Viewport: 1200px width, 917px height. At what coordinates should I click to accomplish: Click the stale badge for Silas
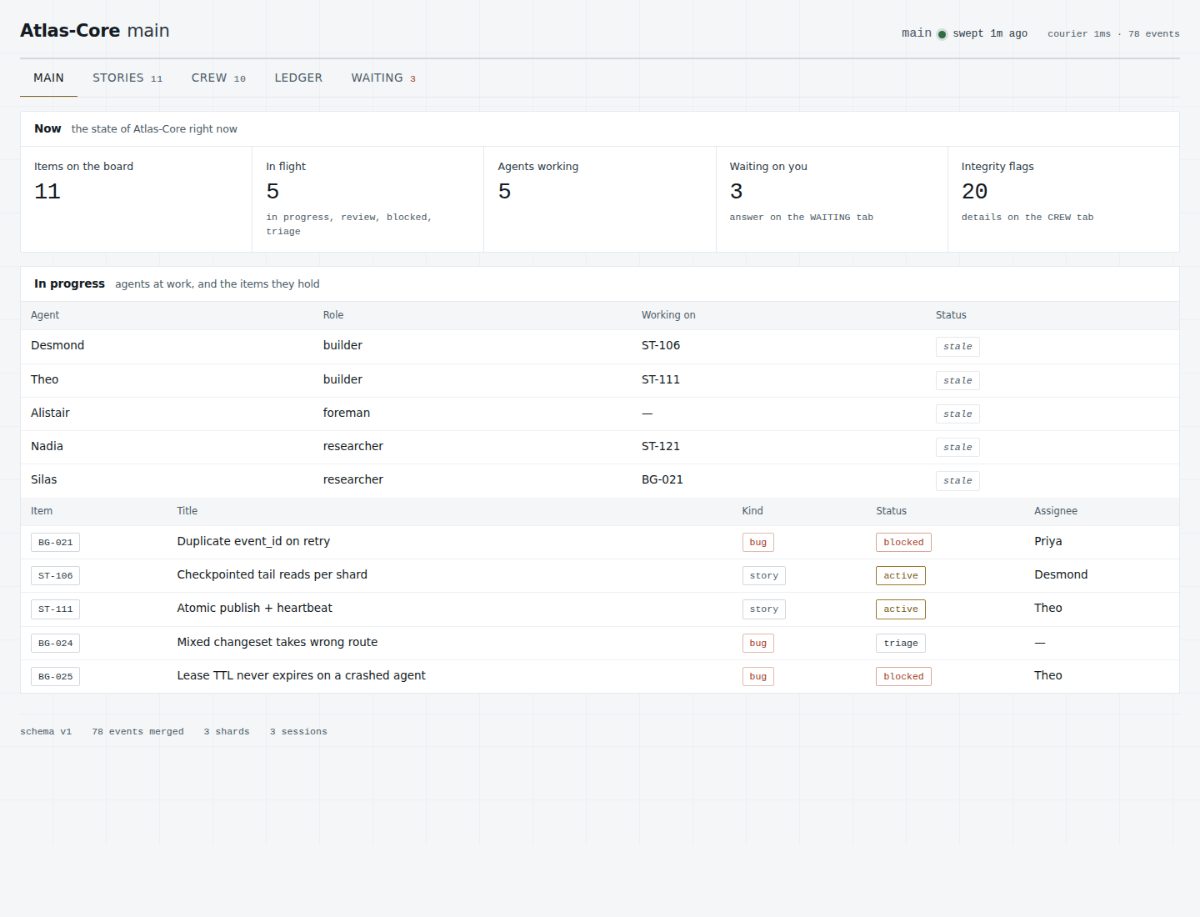[x=957, y=481]
